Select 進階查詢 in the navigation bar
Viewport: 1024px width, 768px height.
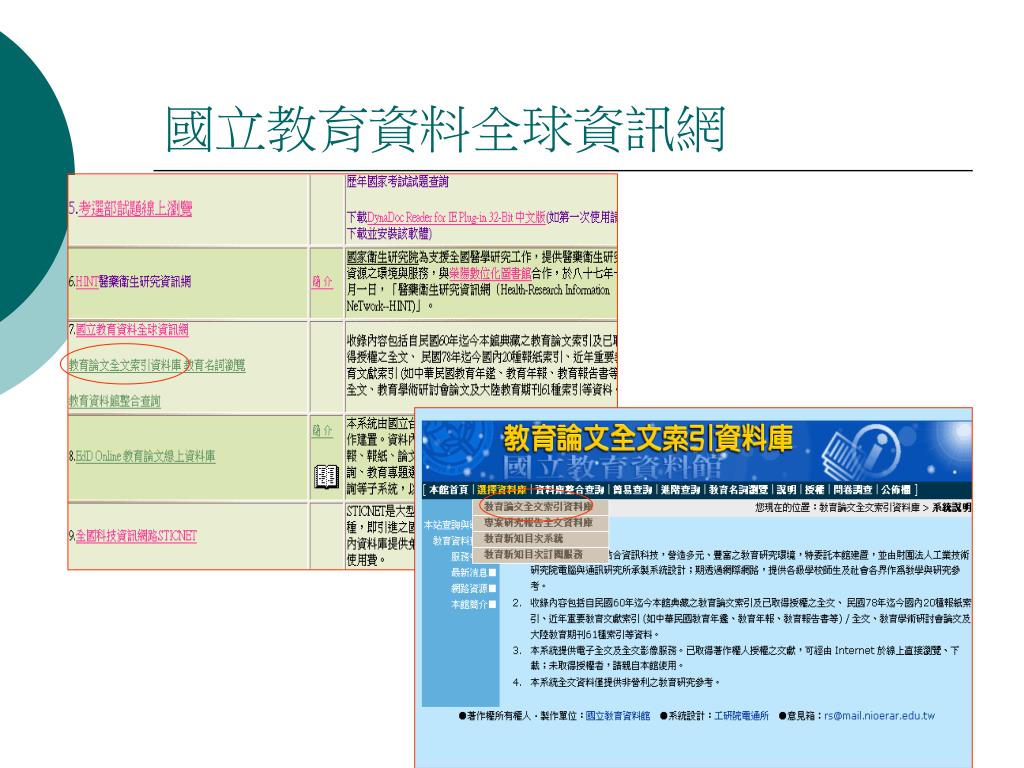[680, 490]
